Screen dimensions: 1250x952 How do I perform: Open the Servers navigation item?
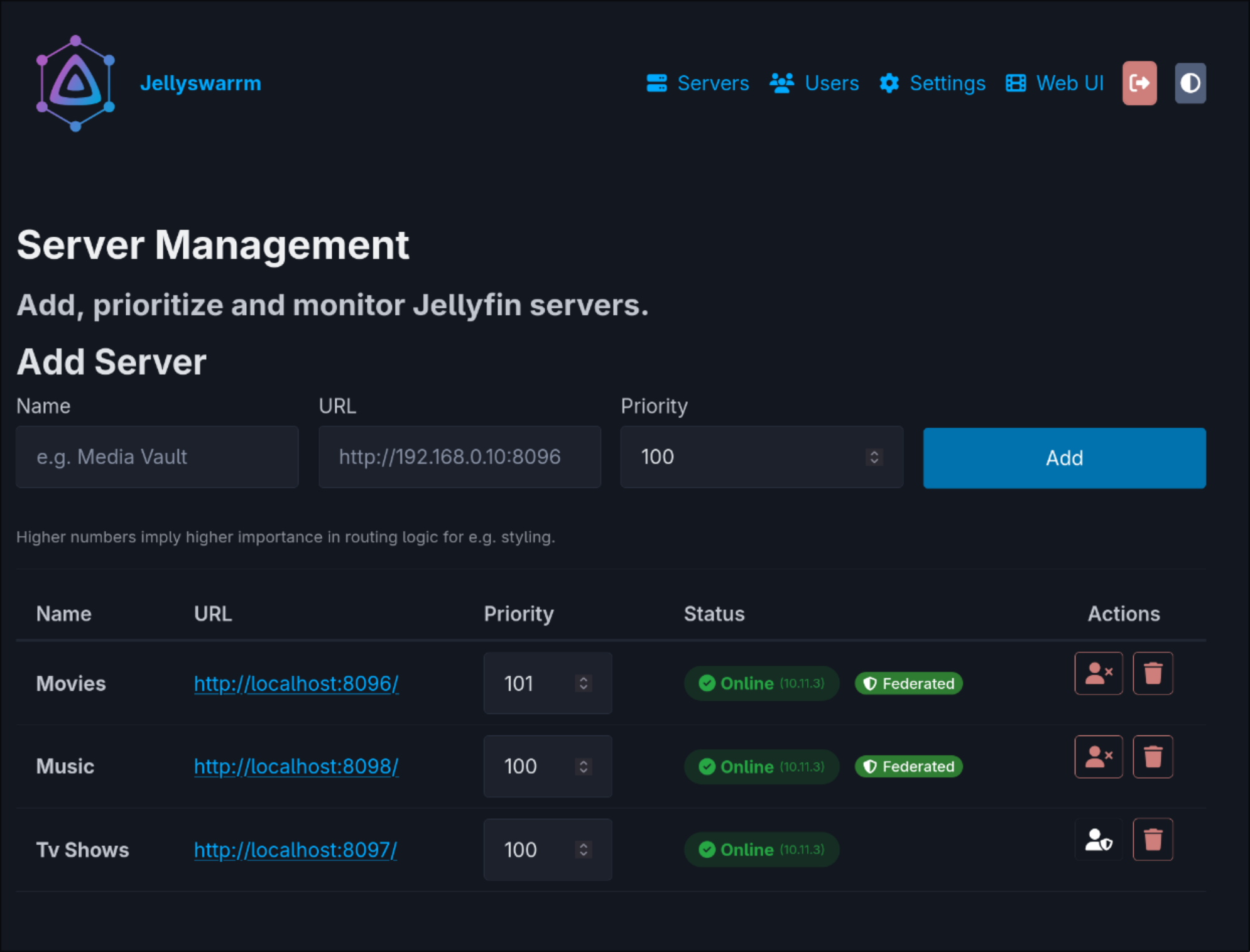[698, 83]
